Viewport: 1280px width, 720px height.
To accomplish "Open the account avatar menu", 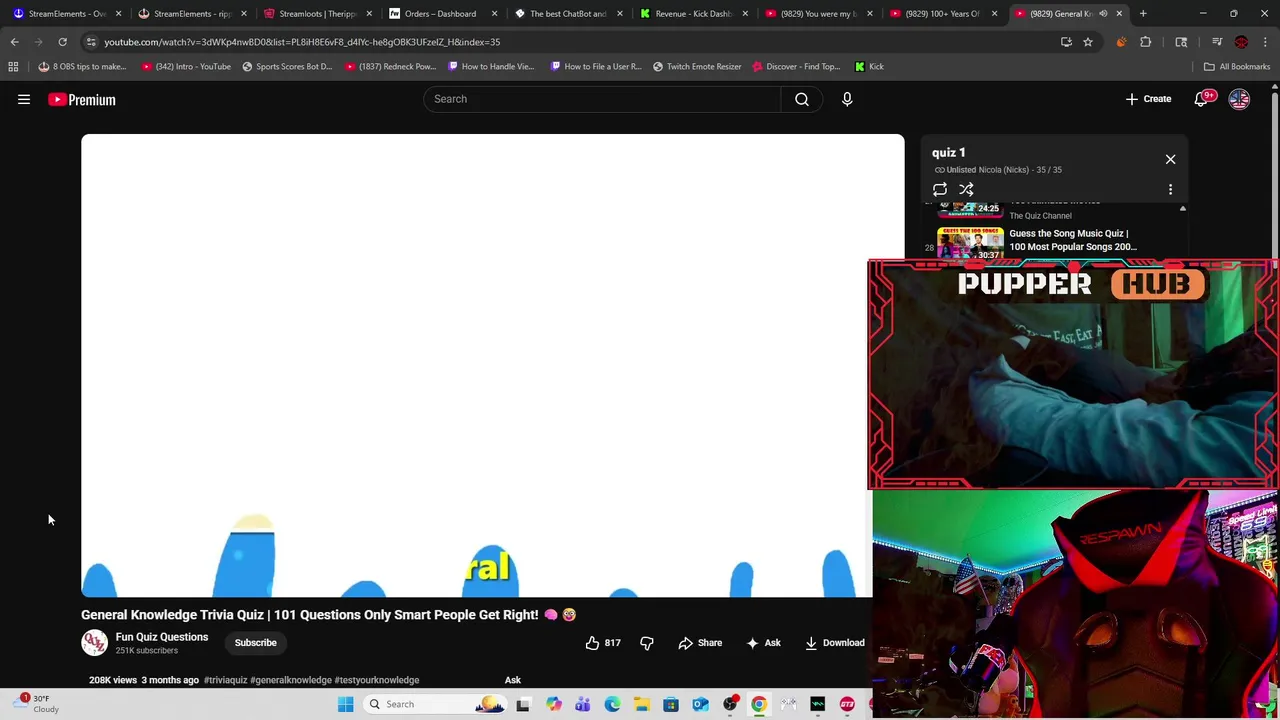I will point(1239,99).
